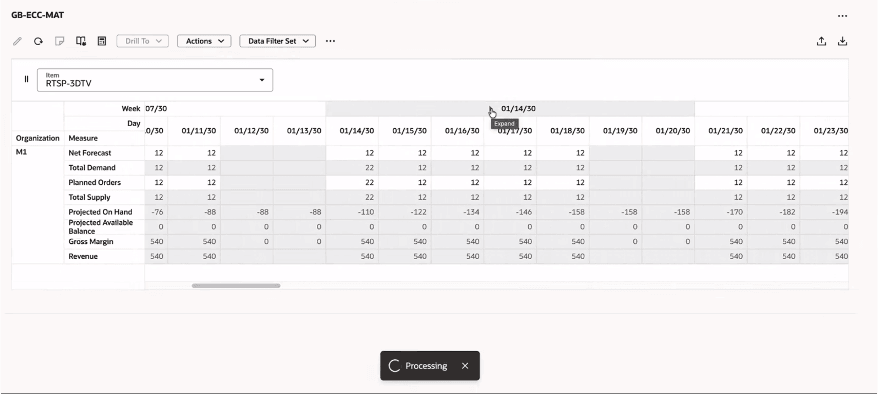Screen dimensions: 878x394
Task: Click the Projected On Hand -122 cell
Action: click(x=405, y=212)
